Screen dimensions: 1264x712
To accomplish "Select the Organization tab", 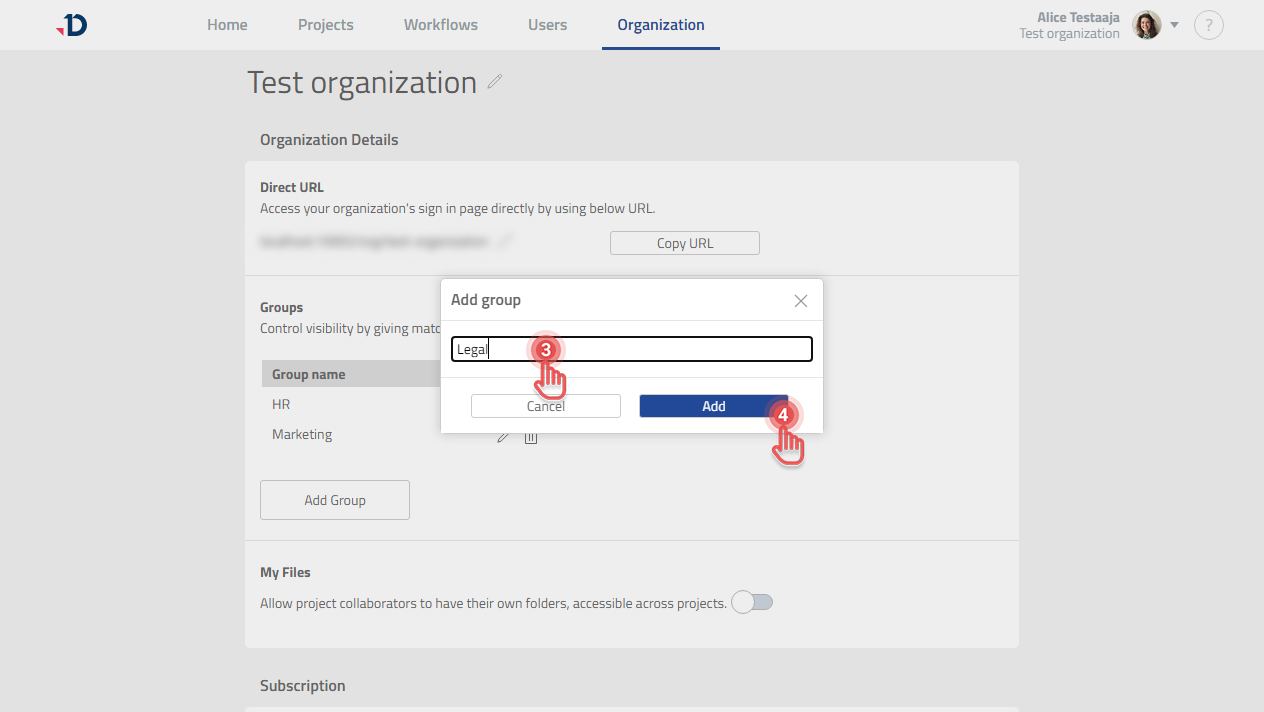I will (x=660, y=25).
